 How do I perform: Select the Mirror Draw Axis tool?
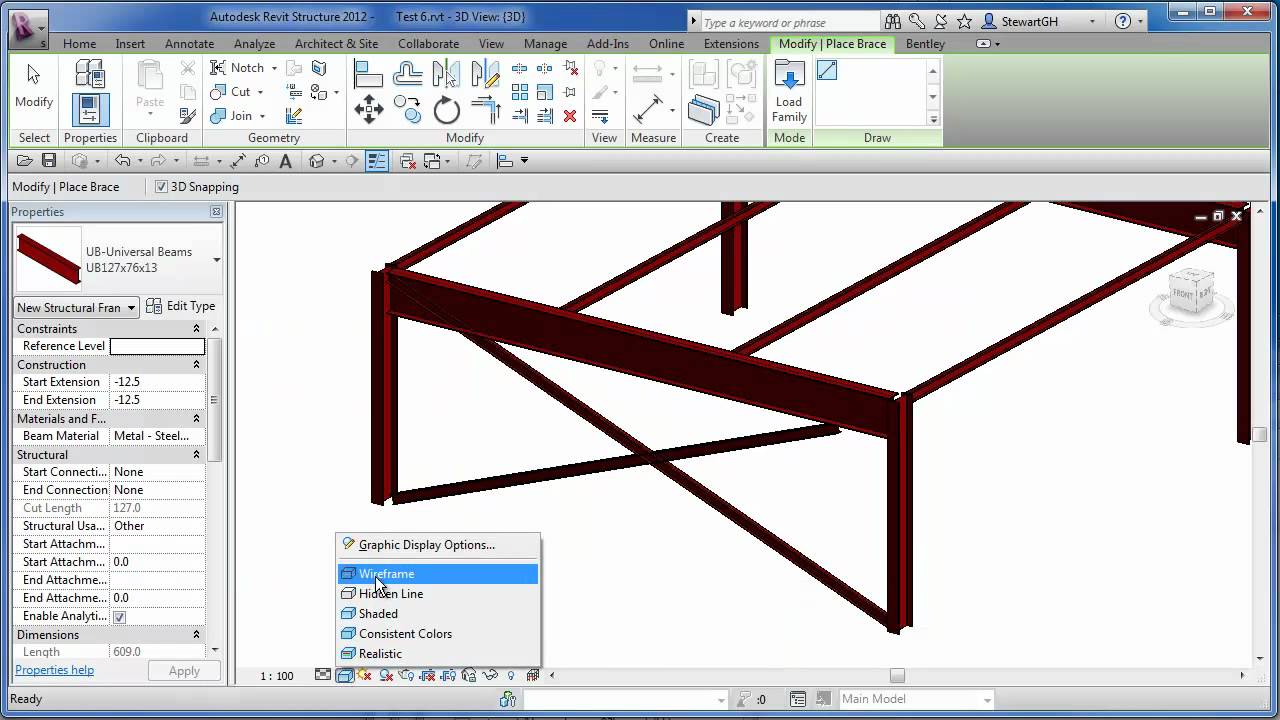click(x=485, y=73)
